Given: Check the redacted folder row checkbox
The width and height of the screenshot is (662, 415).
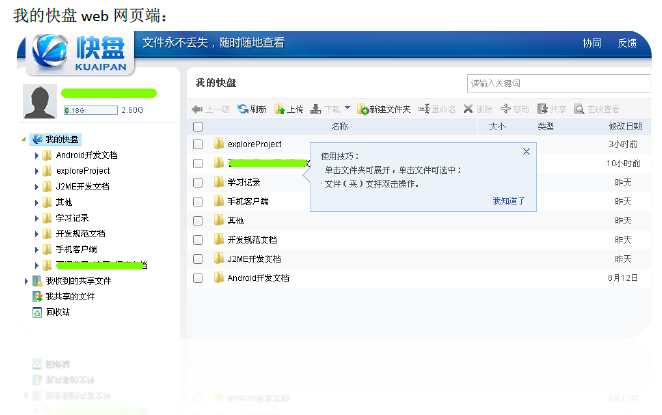Looking at the screenshot, I should click(x=198, y=163).
